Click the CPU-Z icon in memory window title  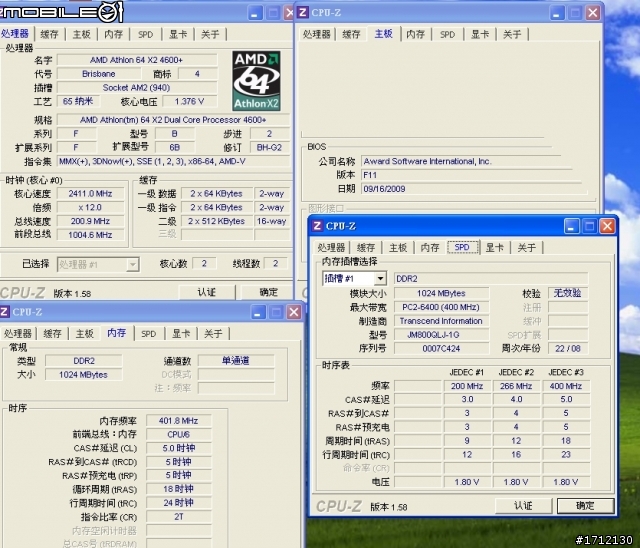(4, 312)
